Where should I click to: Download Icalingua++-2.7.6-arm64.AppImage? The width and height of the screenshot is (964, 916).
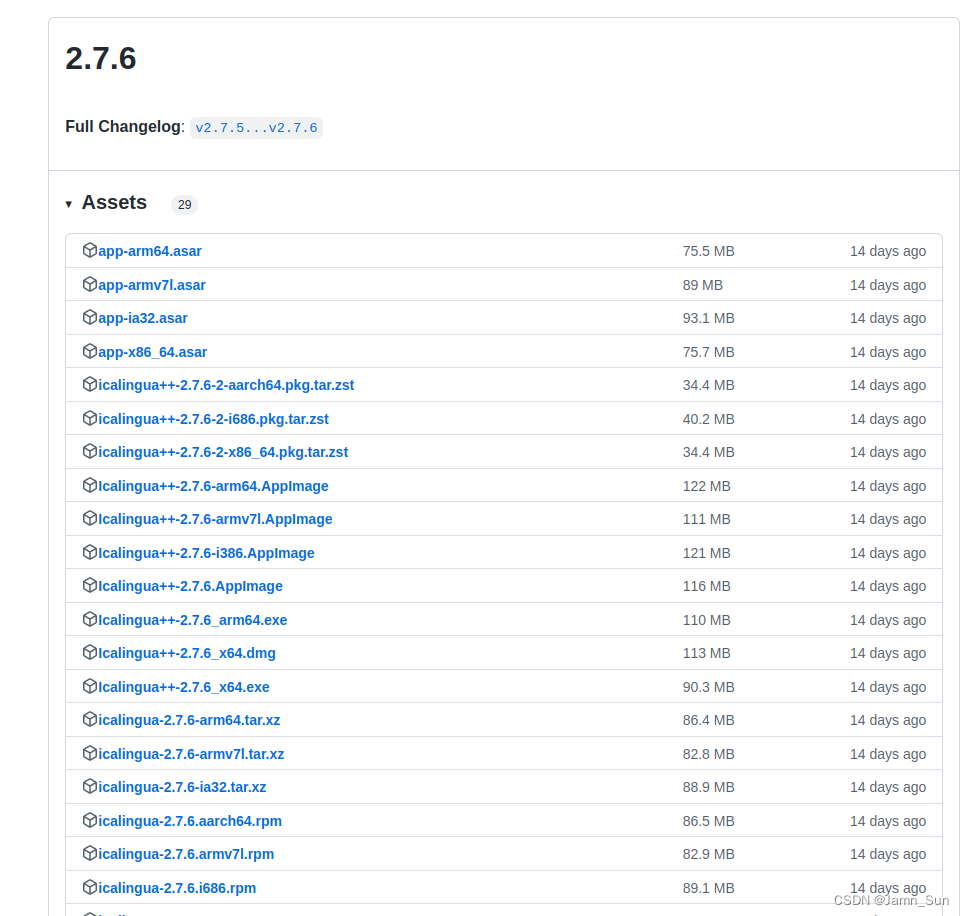[x=214, y=485]
